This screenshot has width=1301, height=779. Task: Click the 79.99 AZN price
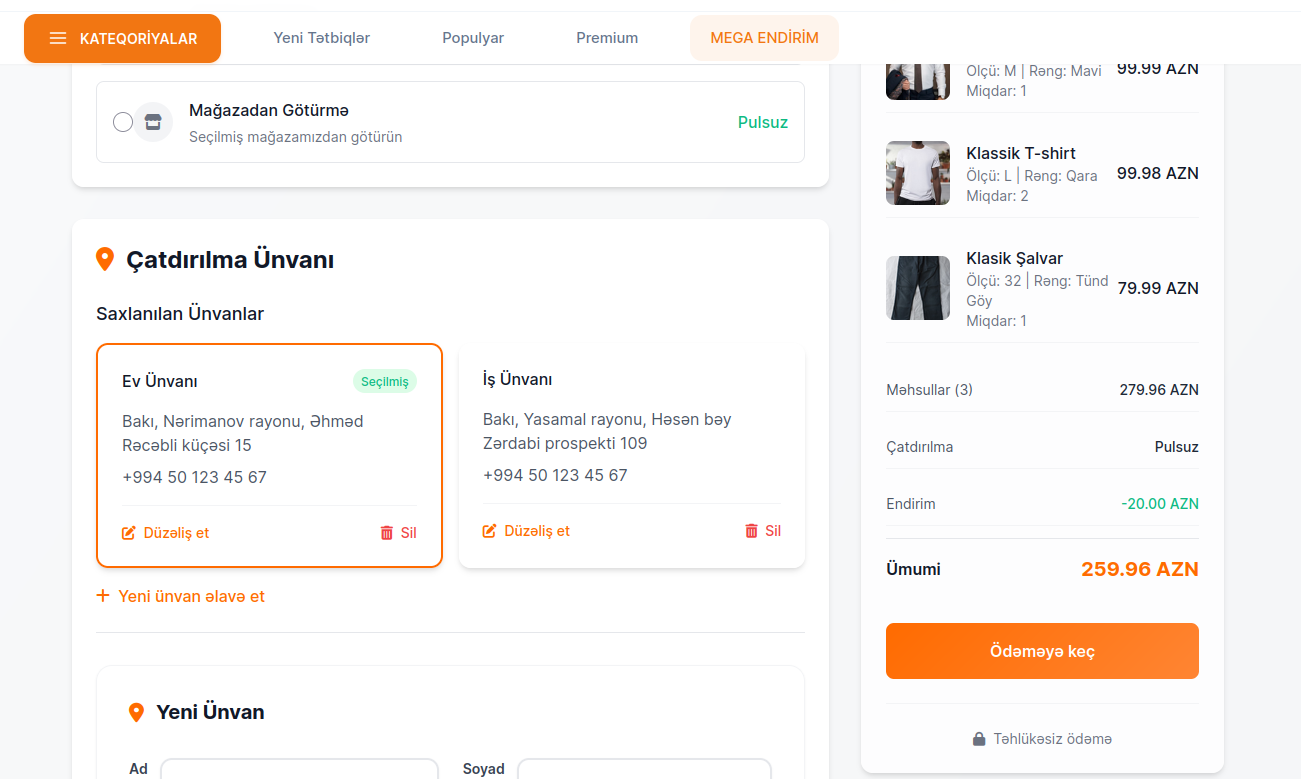point(1158,288)
